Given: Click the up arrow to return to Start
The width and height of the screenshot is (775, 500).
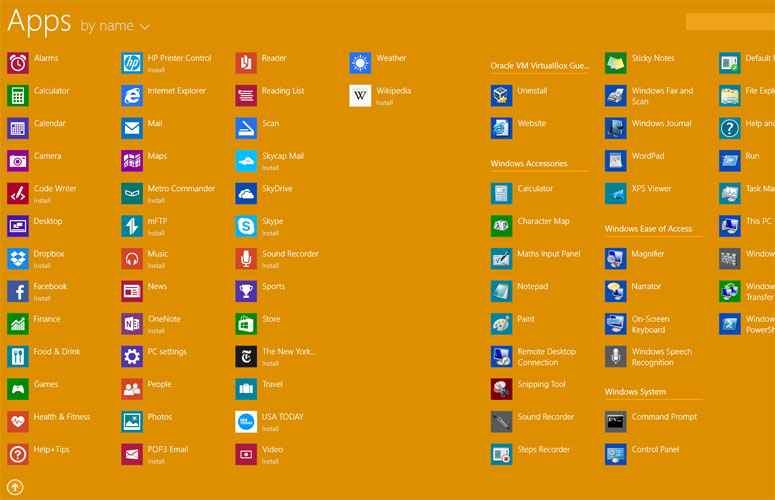Looking at the screenshot, I should 15,487.
